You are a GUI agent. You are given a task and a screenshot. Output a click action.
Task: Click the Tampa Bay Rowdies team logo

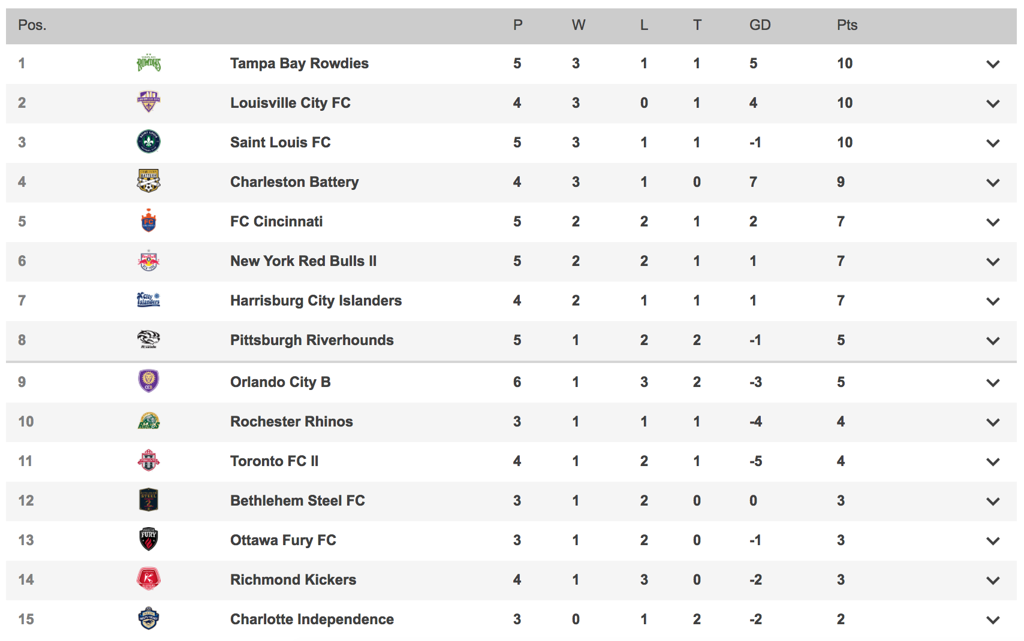(x=148, y=63)
